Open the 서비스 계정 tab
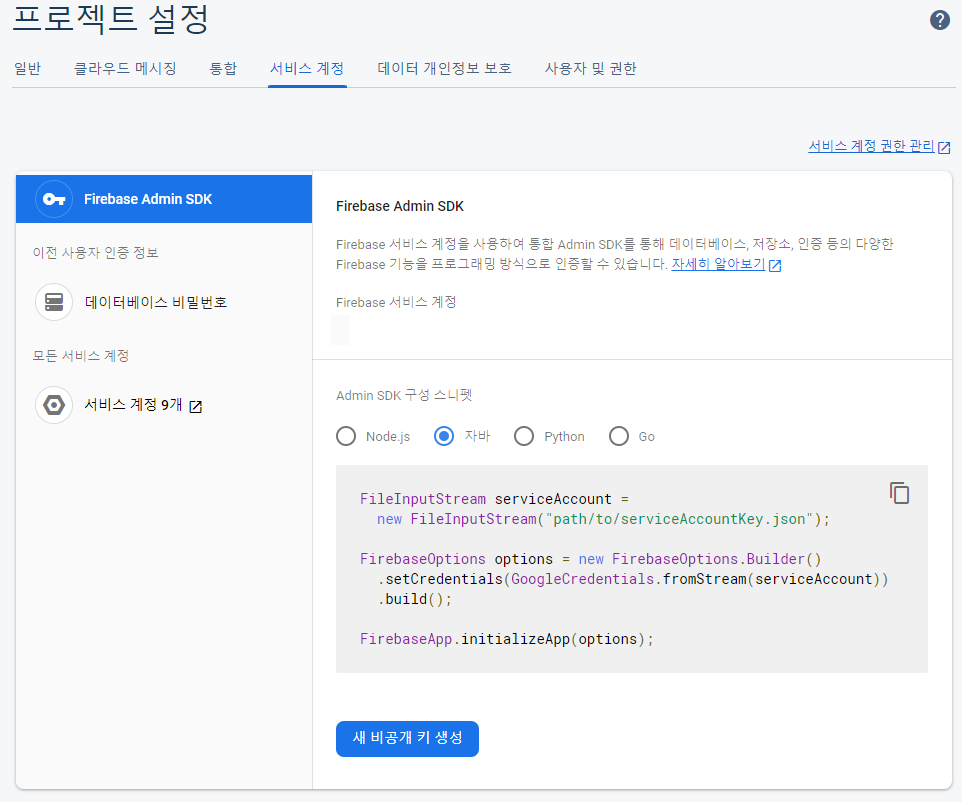The image size is (962, 802). click(307, 69)
